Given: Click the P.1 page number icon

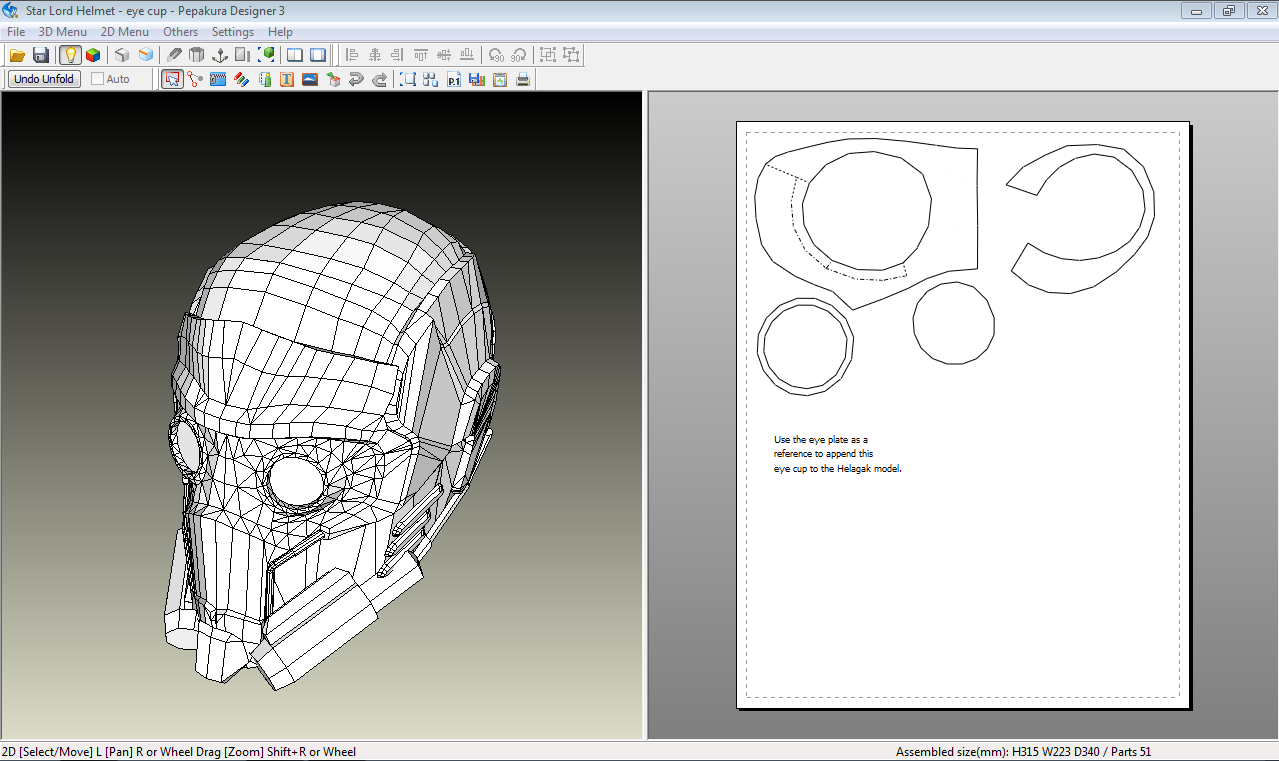Looking at the screenshot, I should coord(454,79).
